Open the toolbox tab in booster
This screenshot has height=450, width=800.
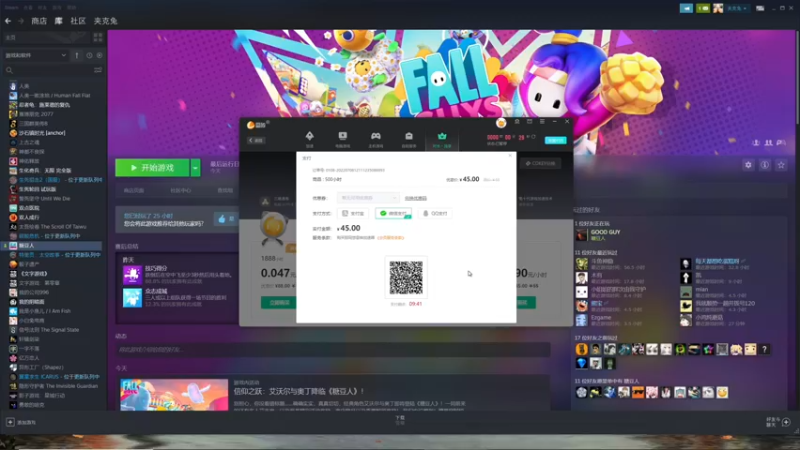click(409, 139)
